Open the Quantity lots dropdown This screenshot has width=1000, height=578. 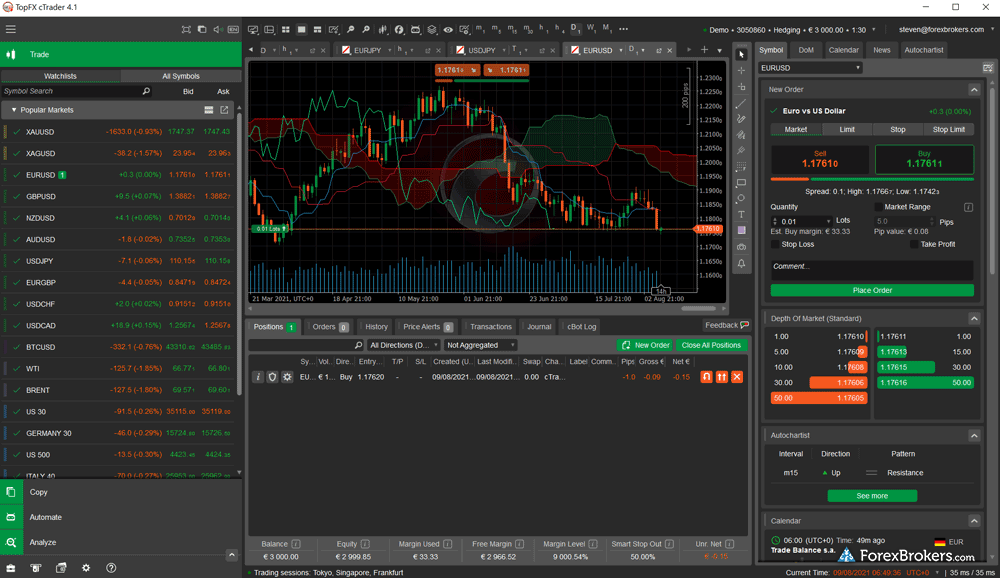pos(828,221)
